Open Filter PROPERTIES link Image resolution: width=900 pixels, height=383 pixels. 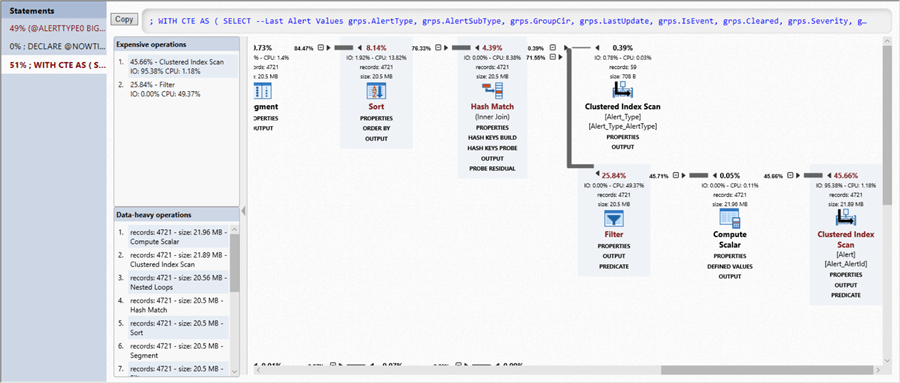click(x=614, y=246)
